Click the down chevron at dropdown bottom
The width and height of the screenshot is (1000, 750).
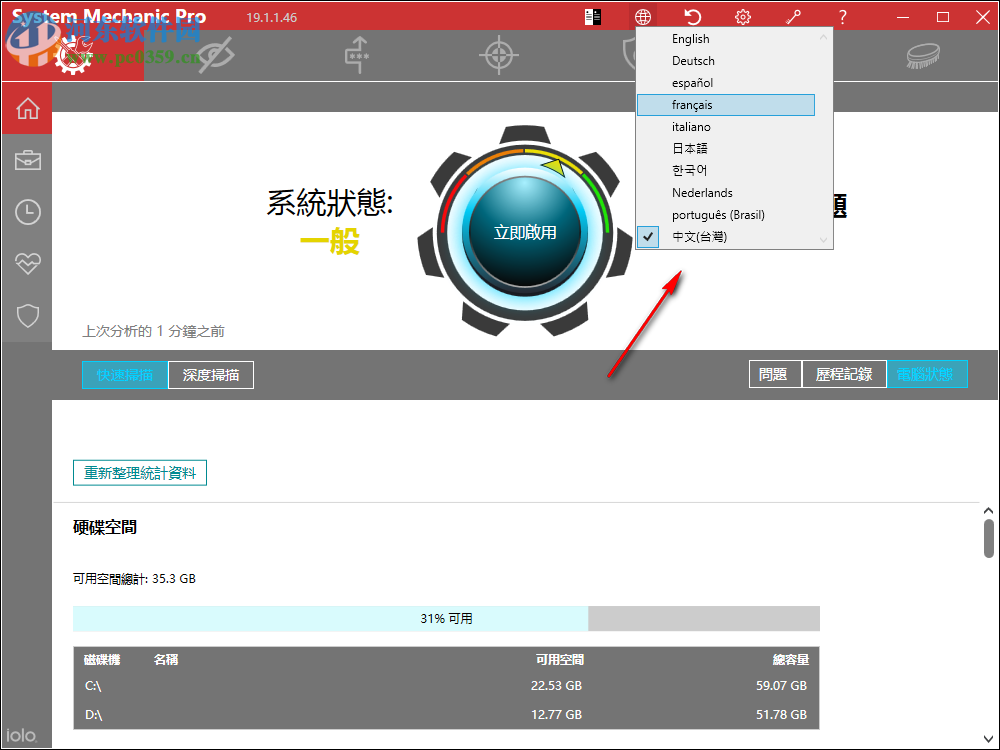(x=823, y=241)
